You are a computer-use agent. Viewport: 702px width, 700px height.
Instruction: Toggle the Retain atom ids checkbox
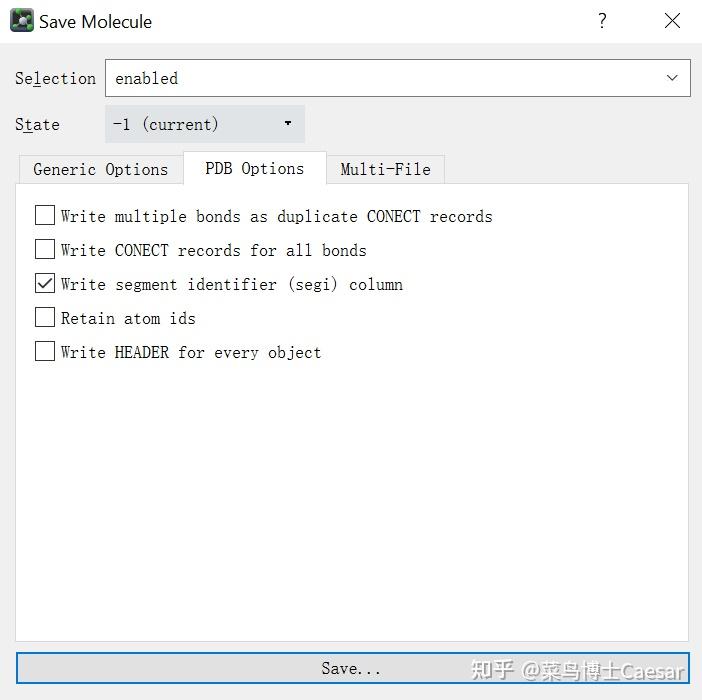pyautogui.click(x=45, y=318)
